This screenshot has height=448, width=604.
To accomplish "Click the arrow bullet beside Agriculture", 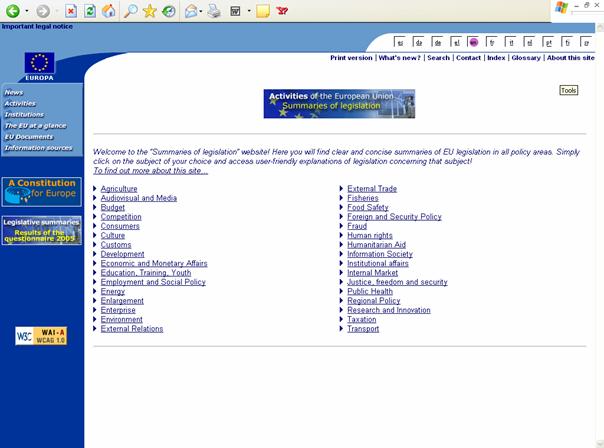I will [95, 188].
